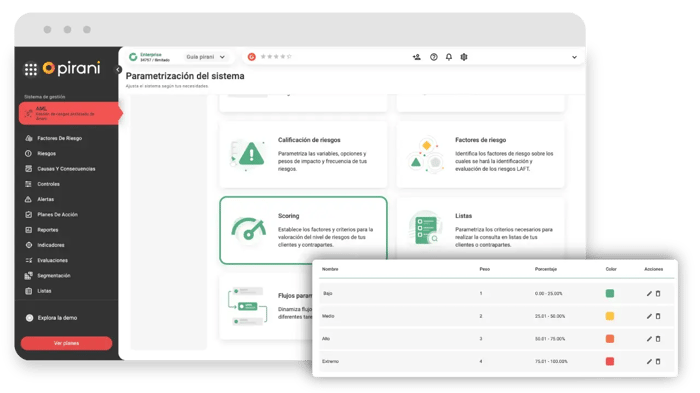
Task: Edit the Bajo row with pencil icon
Action: point(649,293)
